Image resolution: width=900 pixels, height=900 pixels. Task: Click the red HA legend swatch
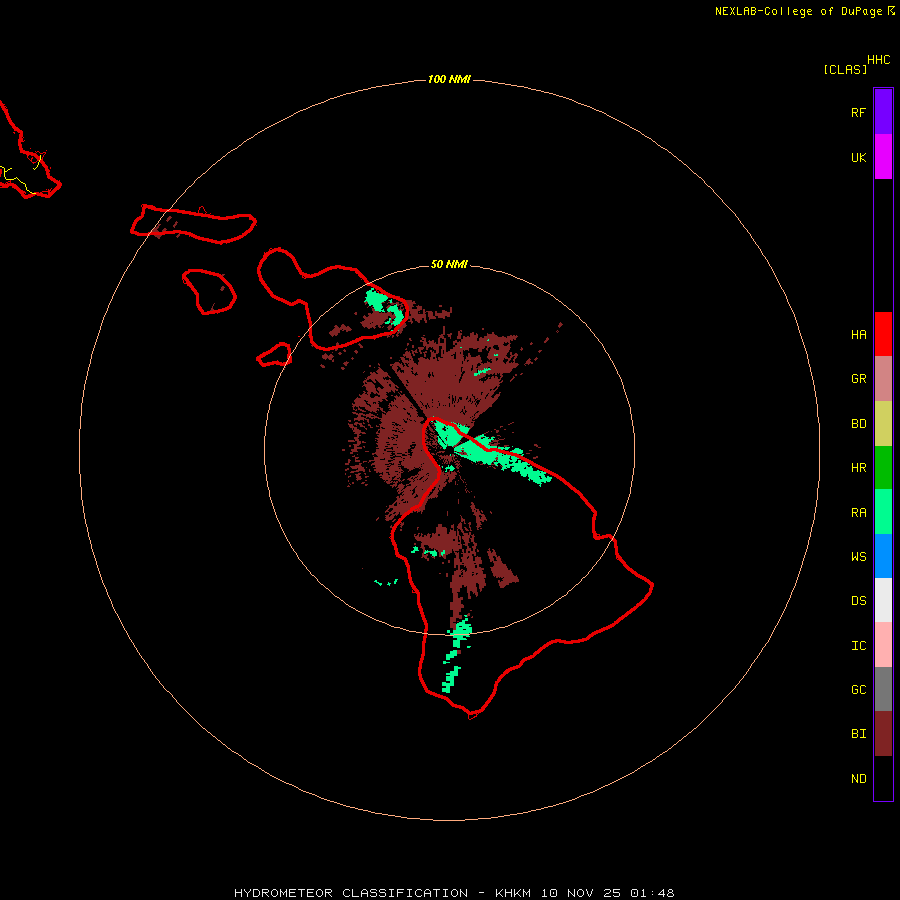[x=883, y=334]
